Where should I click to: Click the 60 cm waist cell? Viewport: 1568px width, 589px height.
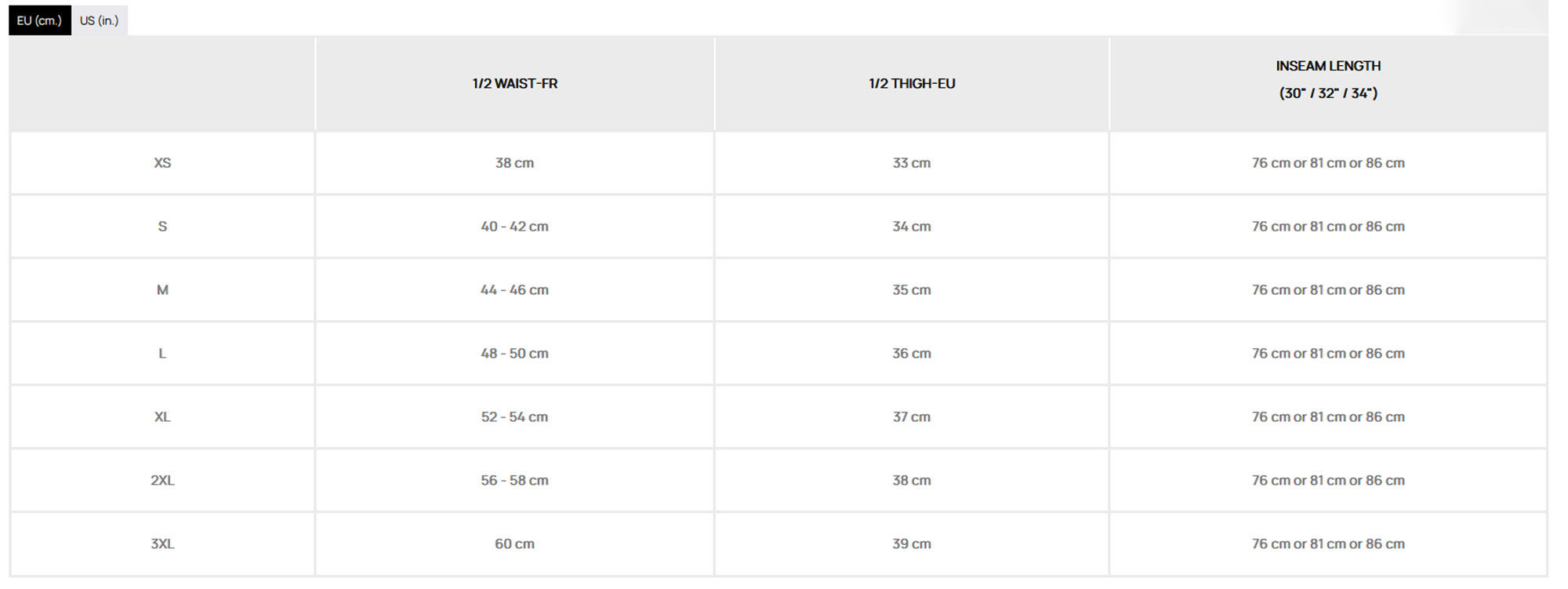514,544
